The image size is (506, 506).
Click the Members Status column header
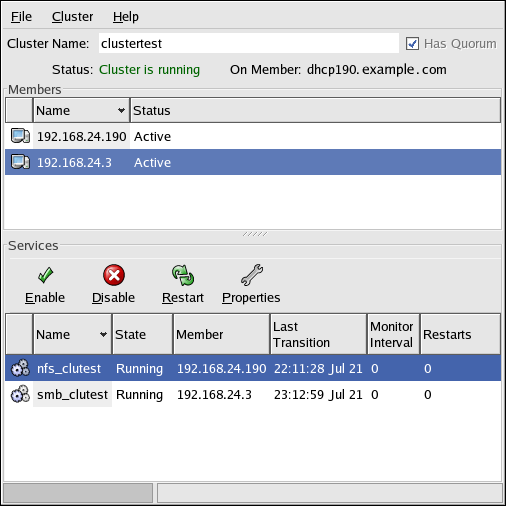315,110
